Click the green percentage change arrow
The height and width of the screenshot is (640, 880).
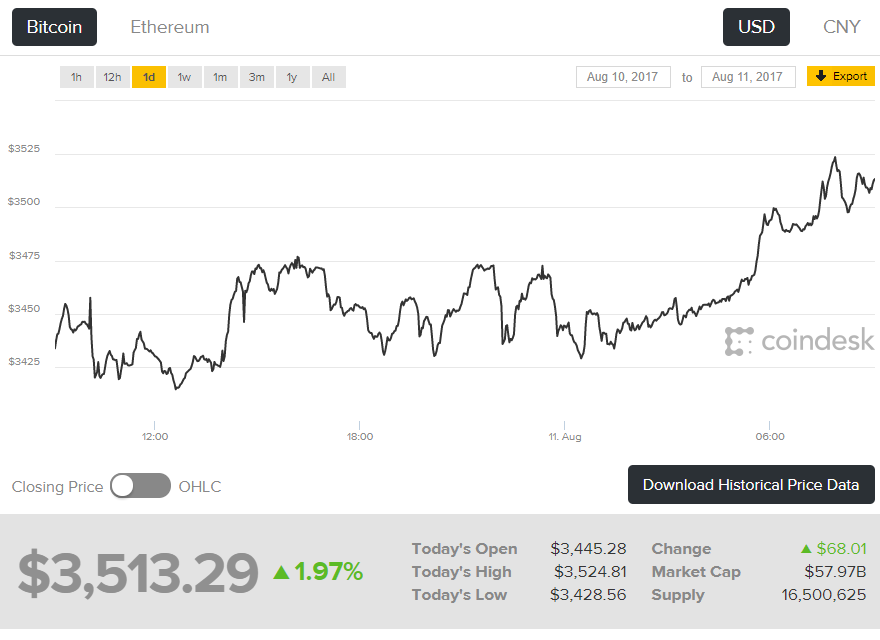pos(282,572)
